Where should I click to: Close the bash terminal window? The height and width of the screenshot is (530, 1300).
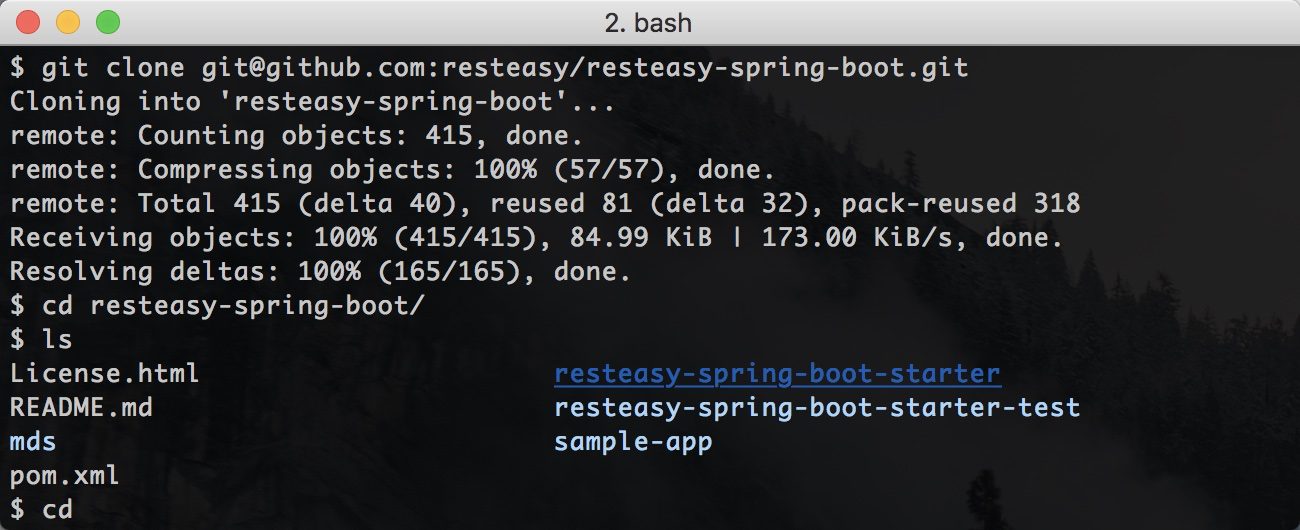point(30,21)
